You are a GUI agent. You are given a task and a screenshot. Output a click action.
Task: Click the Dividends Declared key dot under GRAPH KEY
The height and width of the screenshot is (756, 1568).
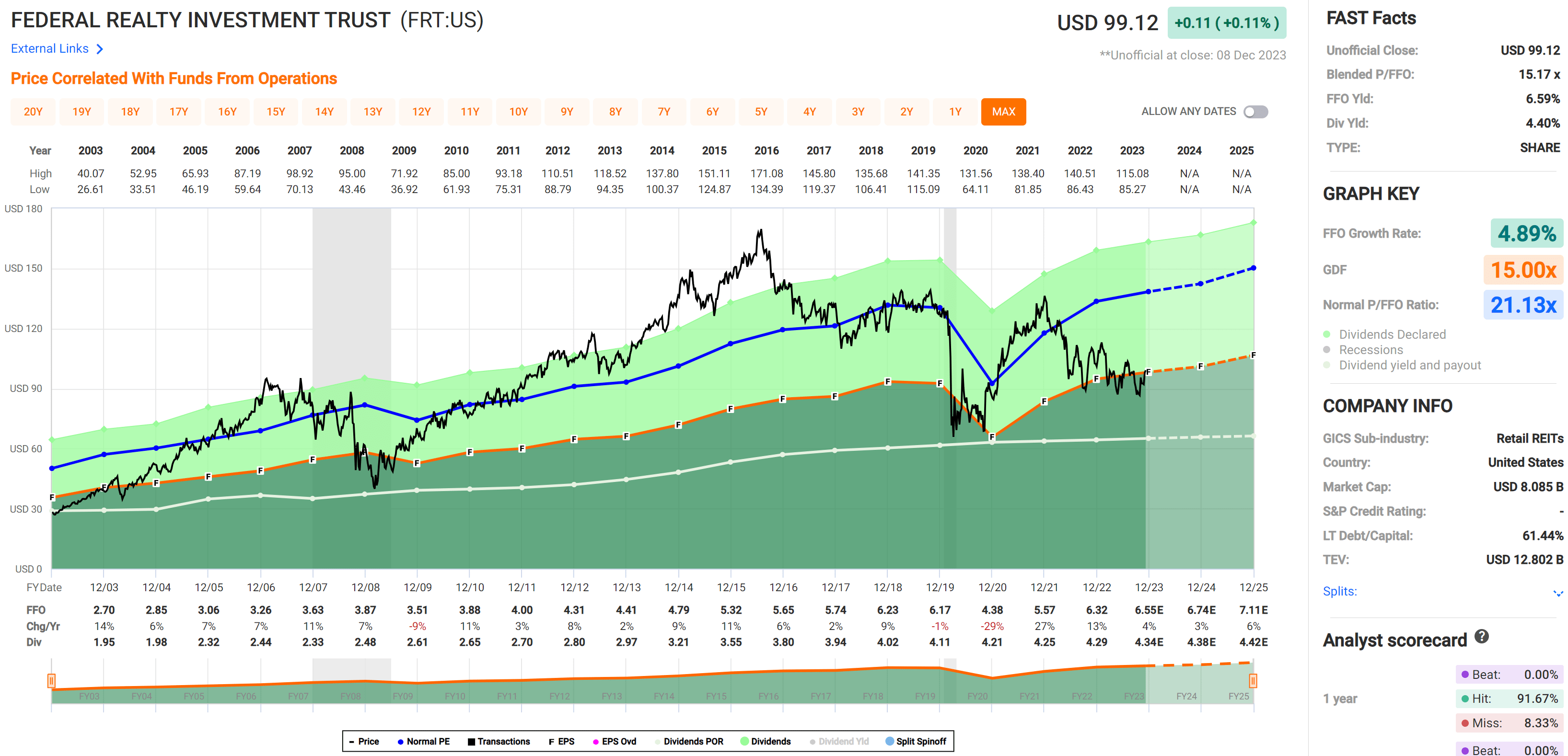pos(1326,334)
